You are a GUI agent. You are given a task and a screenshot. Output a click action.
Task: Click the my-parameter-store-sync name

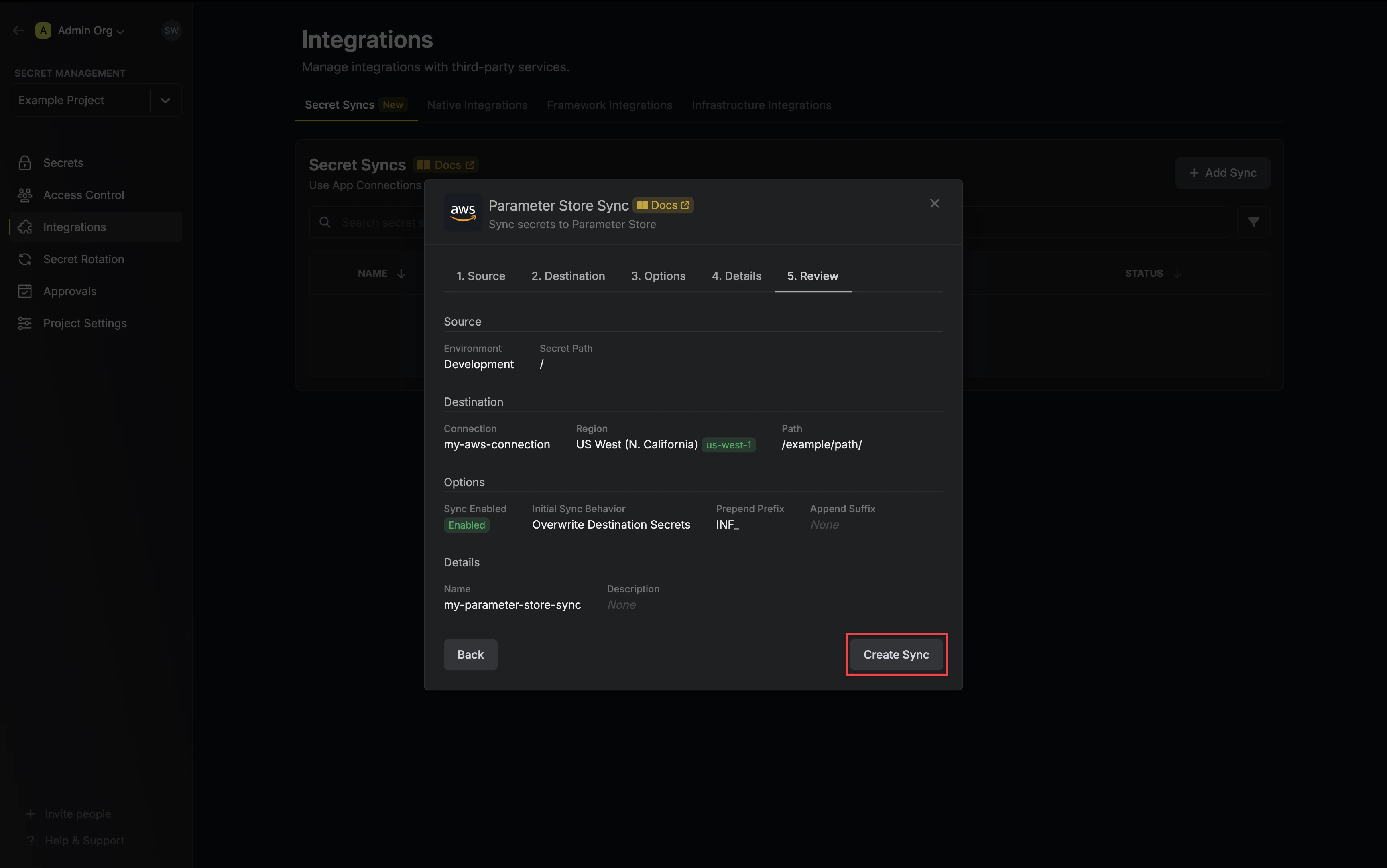click(512, 605)
